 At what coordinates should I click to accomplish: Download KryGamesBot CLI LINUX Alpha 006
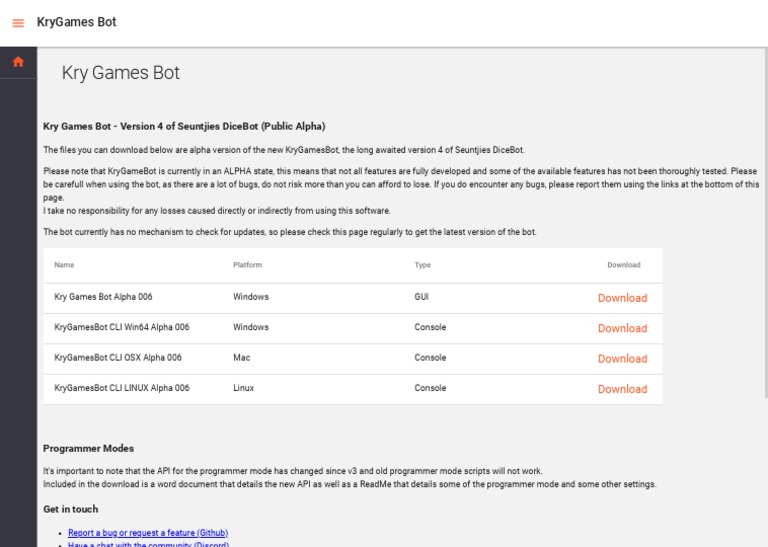click(x=622, y=389)
